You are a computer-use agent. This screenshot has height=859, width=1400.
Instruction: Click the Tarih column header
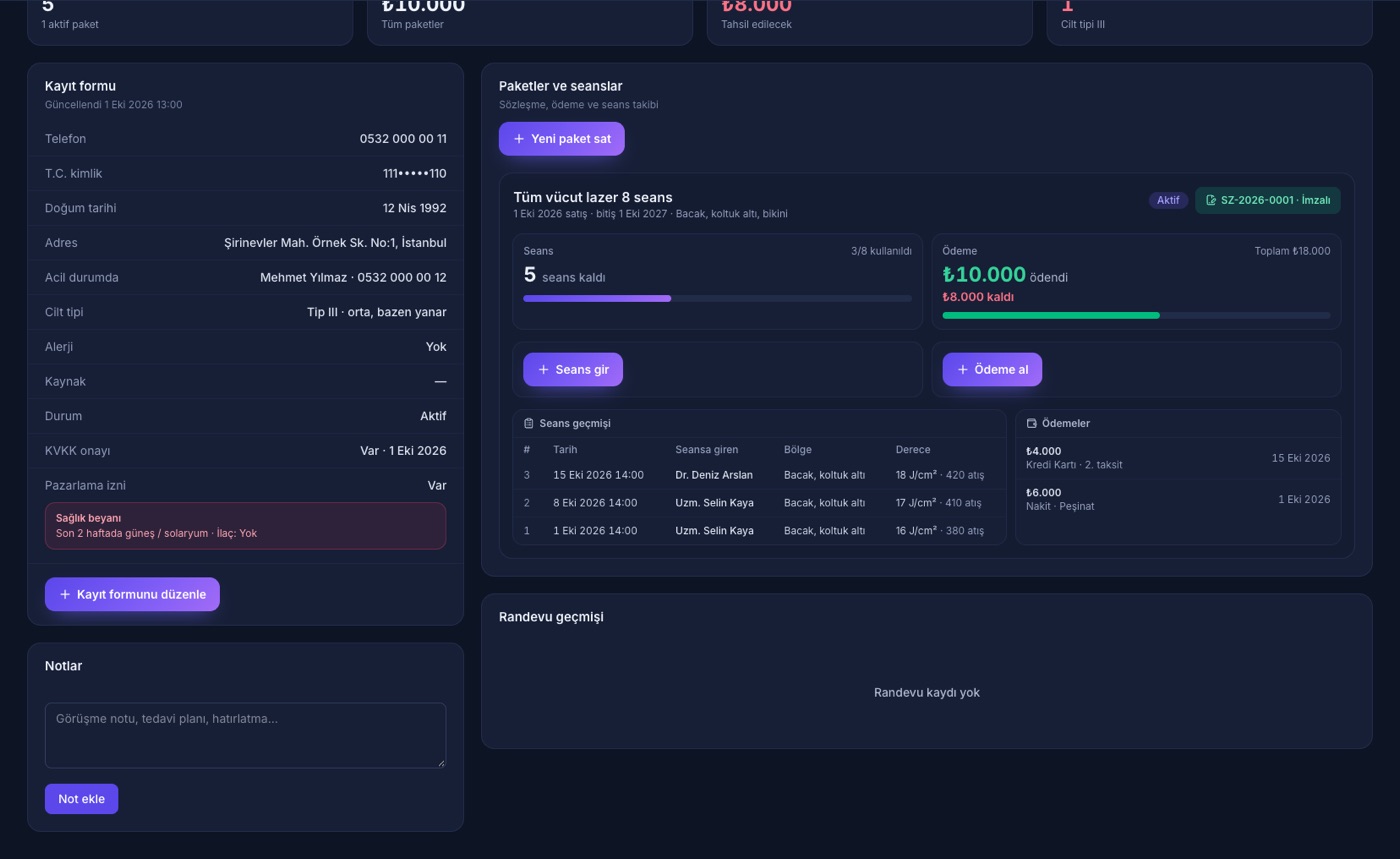(x=565, y=450)
